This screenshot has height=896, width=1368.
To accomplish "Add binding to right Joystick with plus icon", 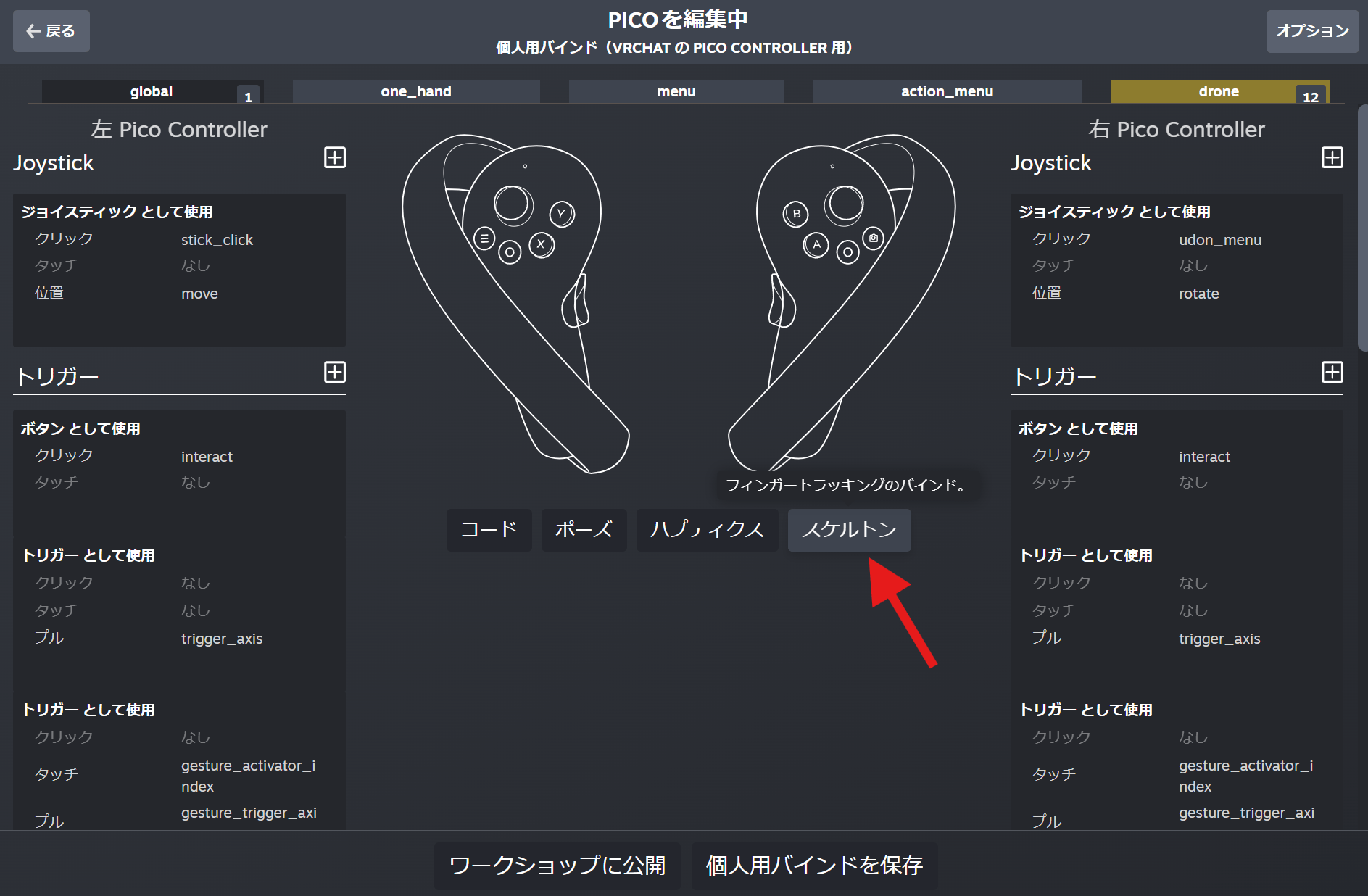I will pos(1332,157).
